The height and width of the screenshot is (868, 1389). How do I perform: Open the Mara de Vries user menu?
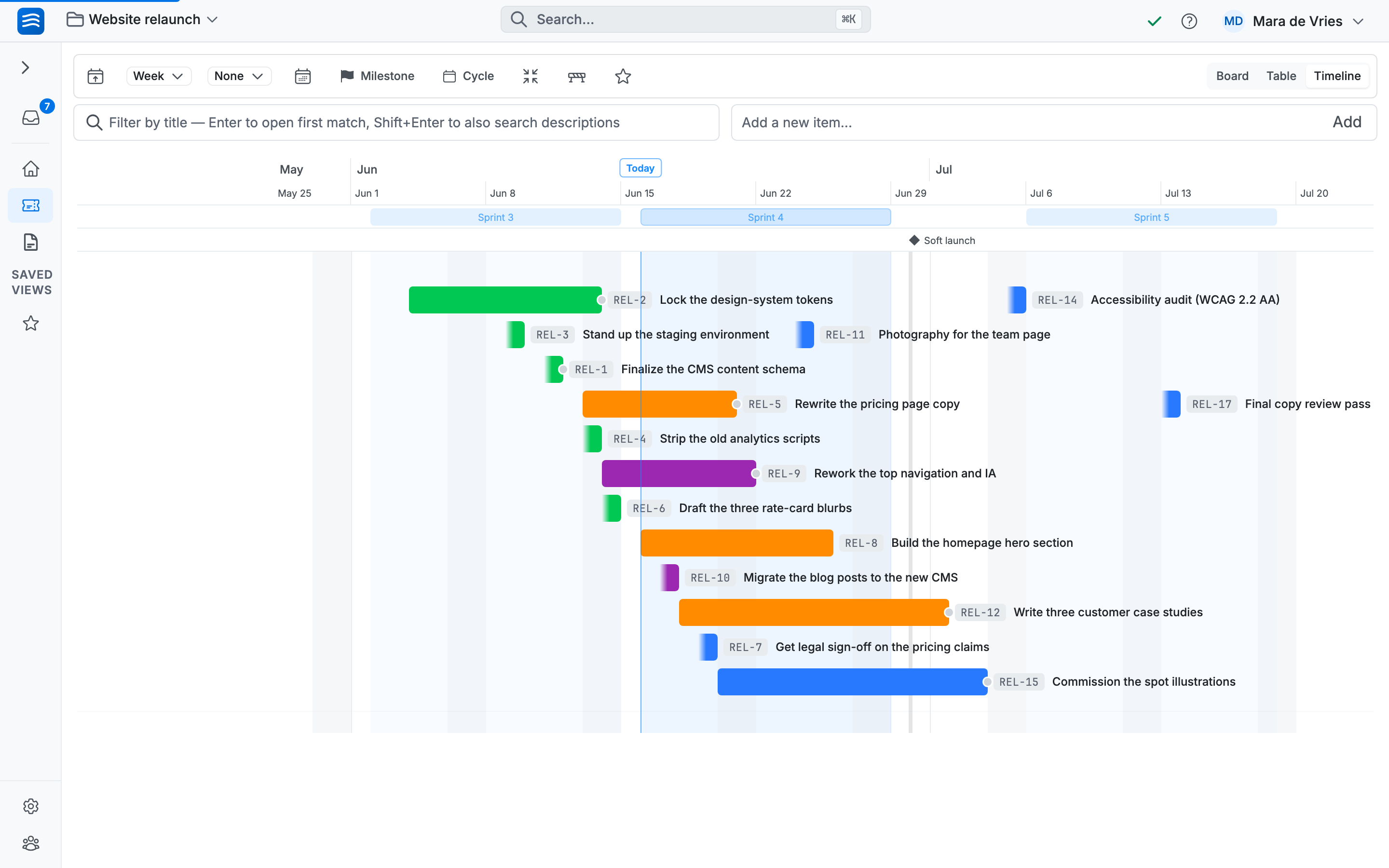coord(1293,21)
